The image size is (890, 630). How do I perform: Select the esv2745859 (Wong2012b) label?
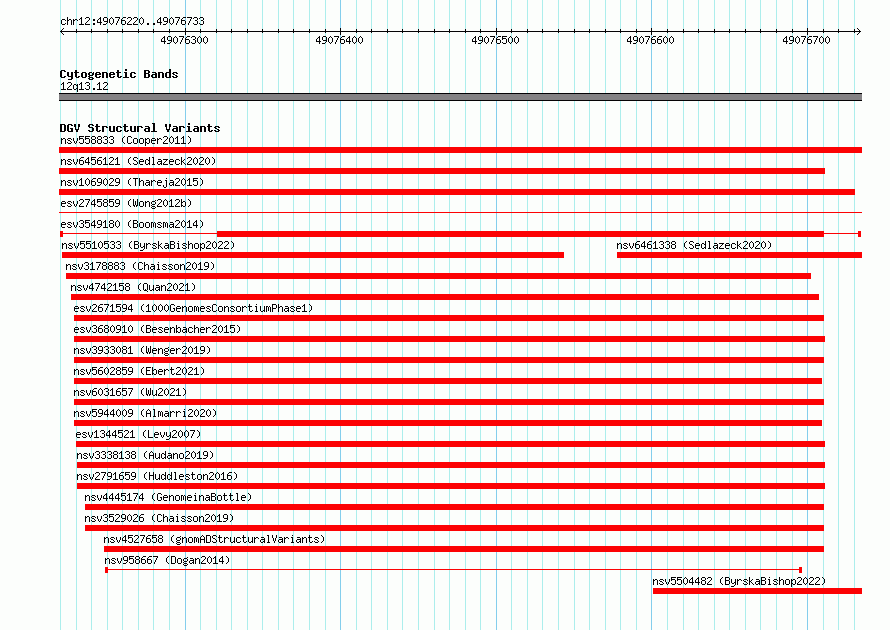126,203
